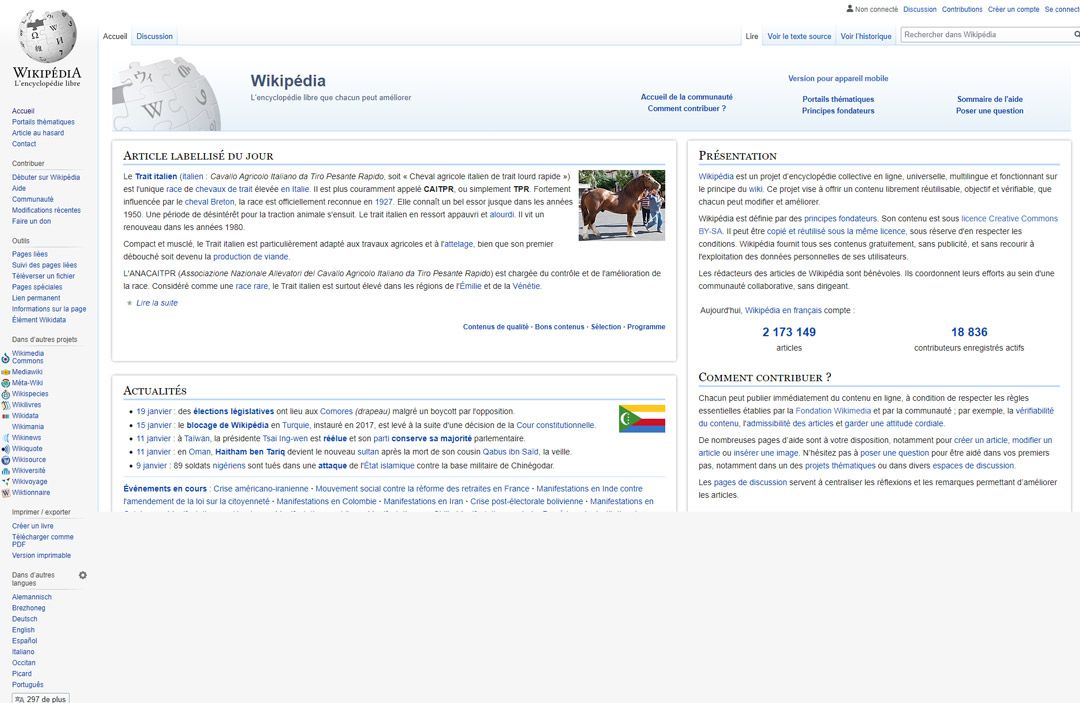Screen dimensions: 1080x703
Task: Click the Mediawiki project icon
Action: coord(6,372)
